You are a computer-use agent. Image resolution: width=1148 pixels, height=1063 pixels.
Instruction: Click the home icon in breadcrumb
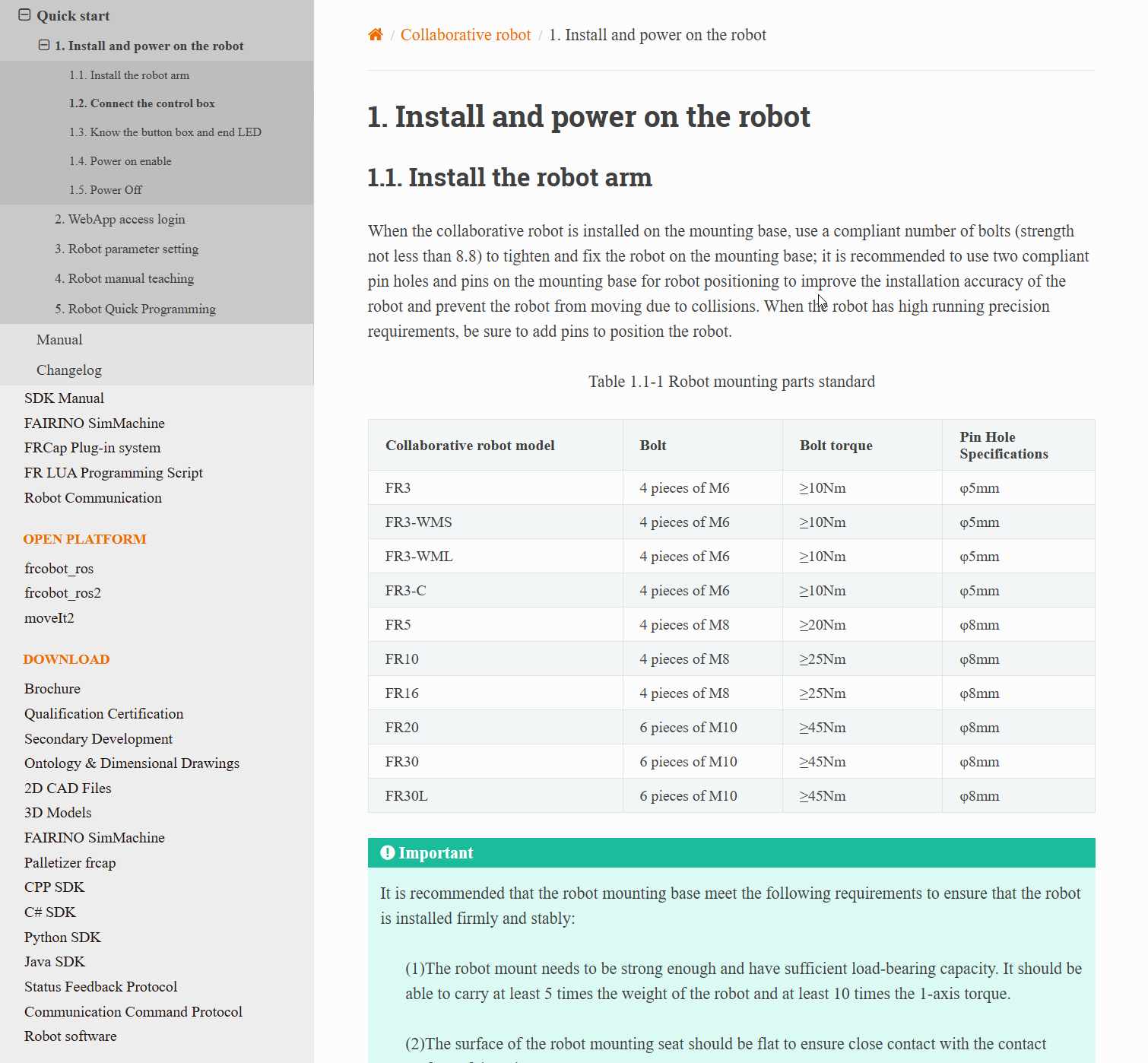375,35
